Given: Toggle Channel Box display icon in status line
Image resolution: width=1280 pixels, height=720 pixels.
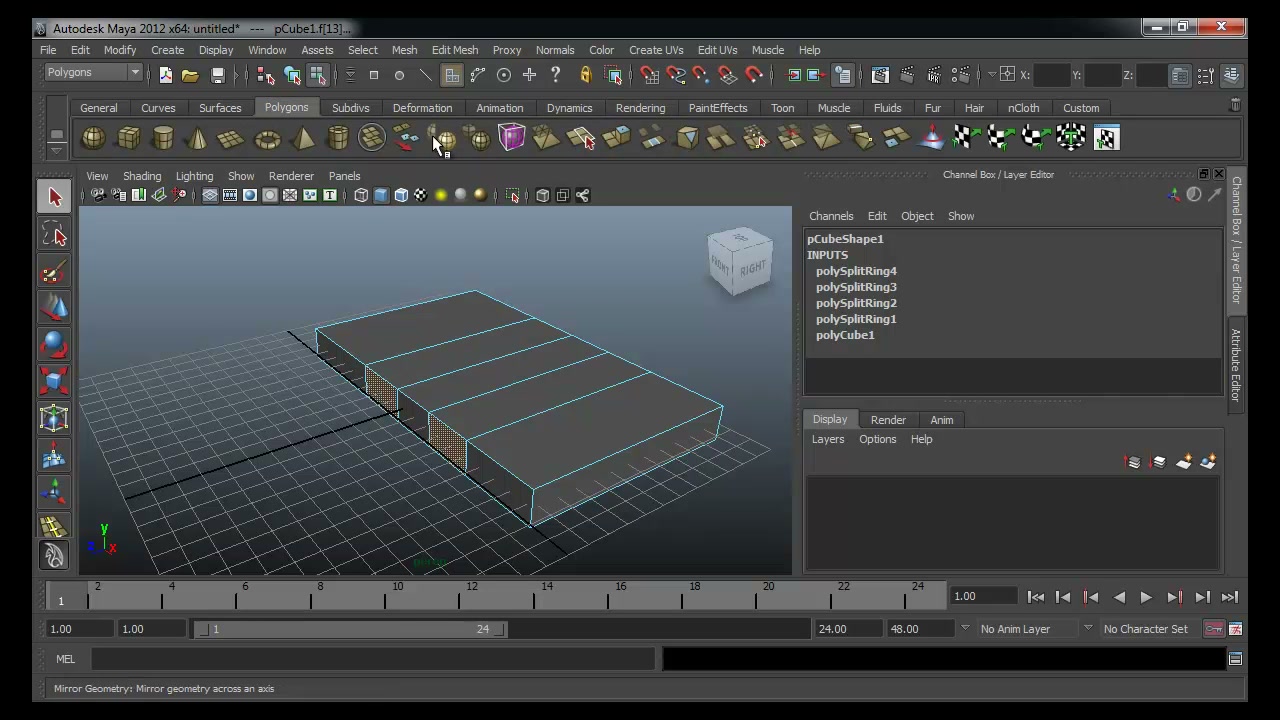Looking at the screenshot, I should pos(1232,75).
